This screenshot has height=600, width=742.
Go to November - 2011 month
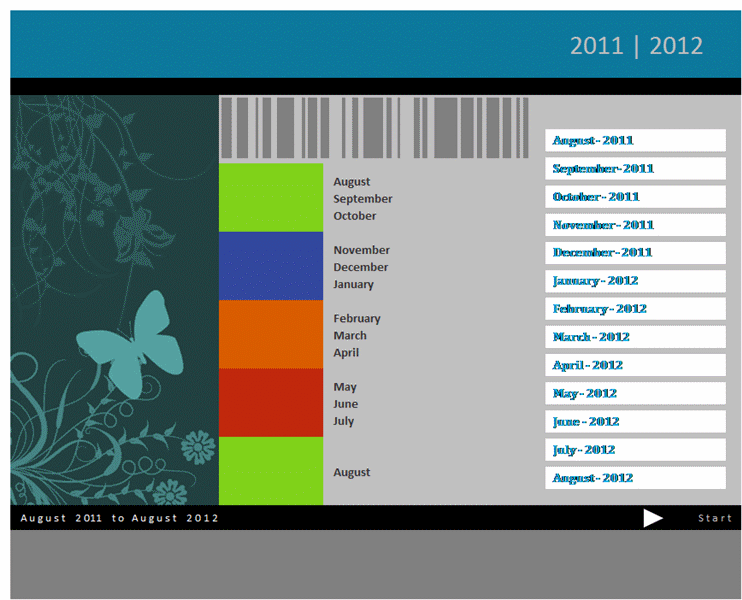pyautogui.click(x=635, y=225)
